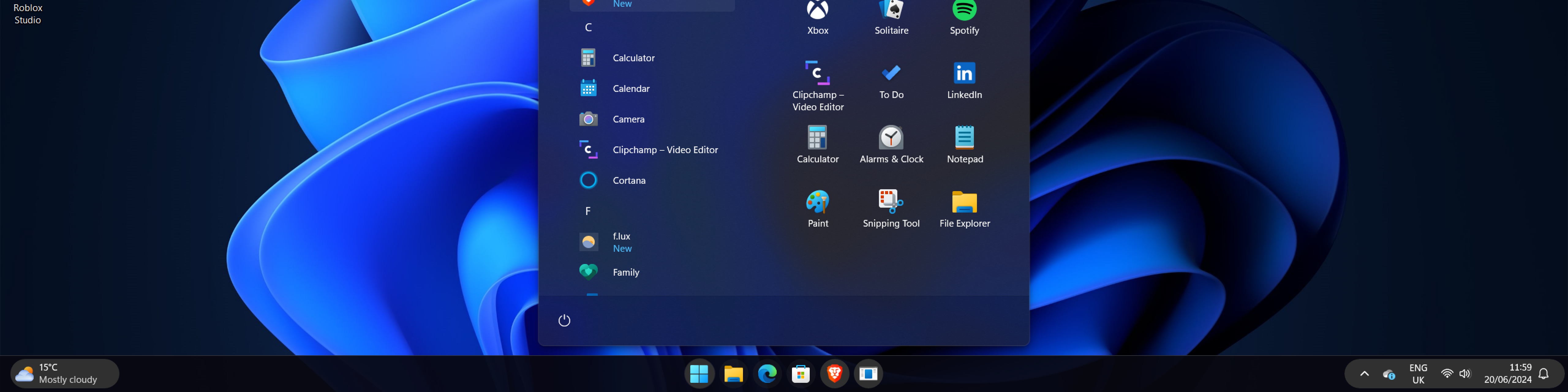Select the letter F group header
Screen dimensions: 1568x392
(x=588, y=211)
